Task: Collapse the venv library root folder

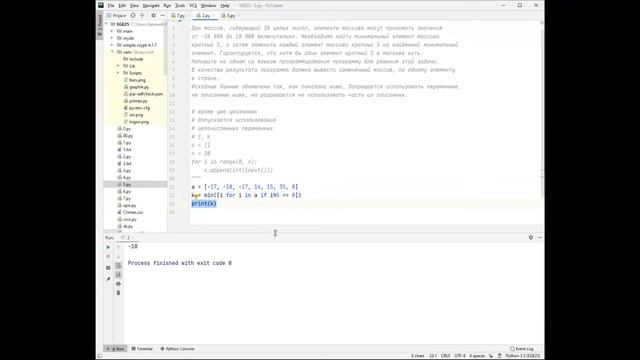Action: pos(112,52)
